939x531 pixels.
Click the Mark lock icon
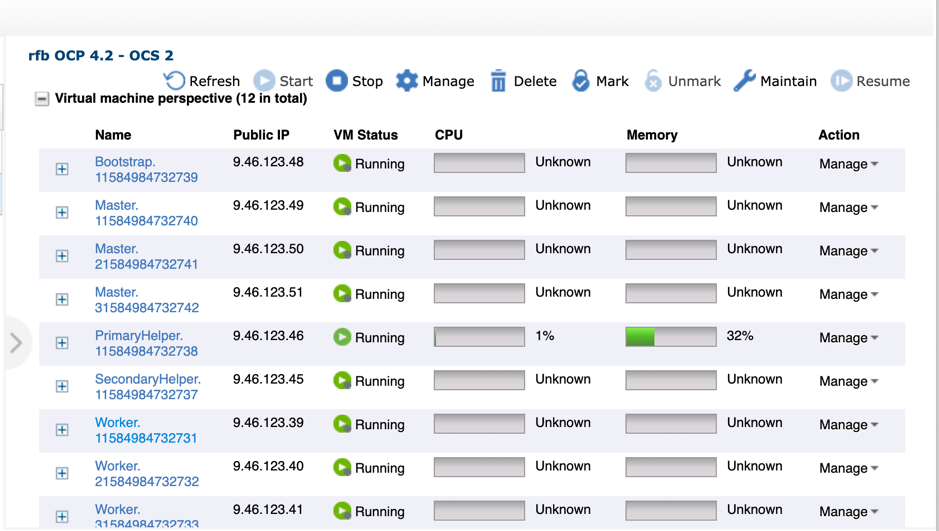[x=580, y=80]
